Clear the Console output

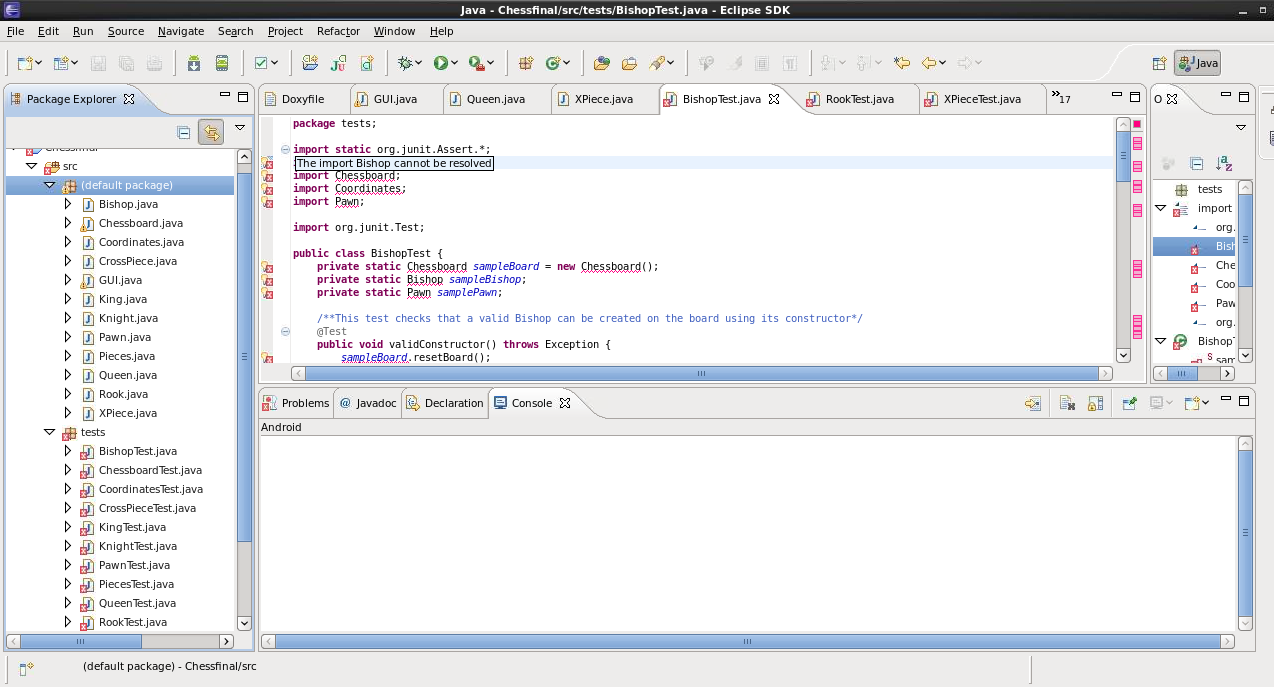[x=1067, y=402]
